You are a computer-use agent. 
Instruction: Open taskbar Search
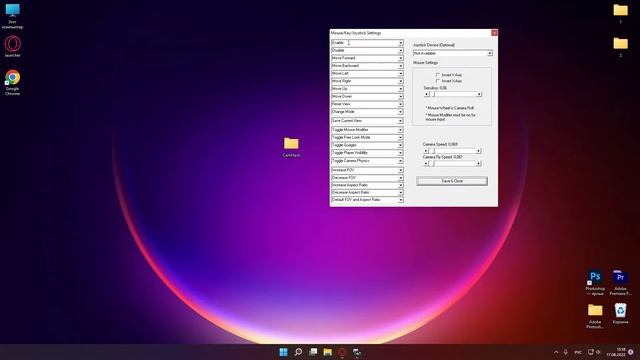coord(298,352)
